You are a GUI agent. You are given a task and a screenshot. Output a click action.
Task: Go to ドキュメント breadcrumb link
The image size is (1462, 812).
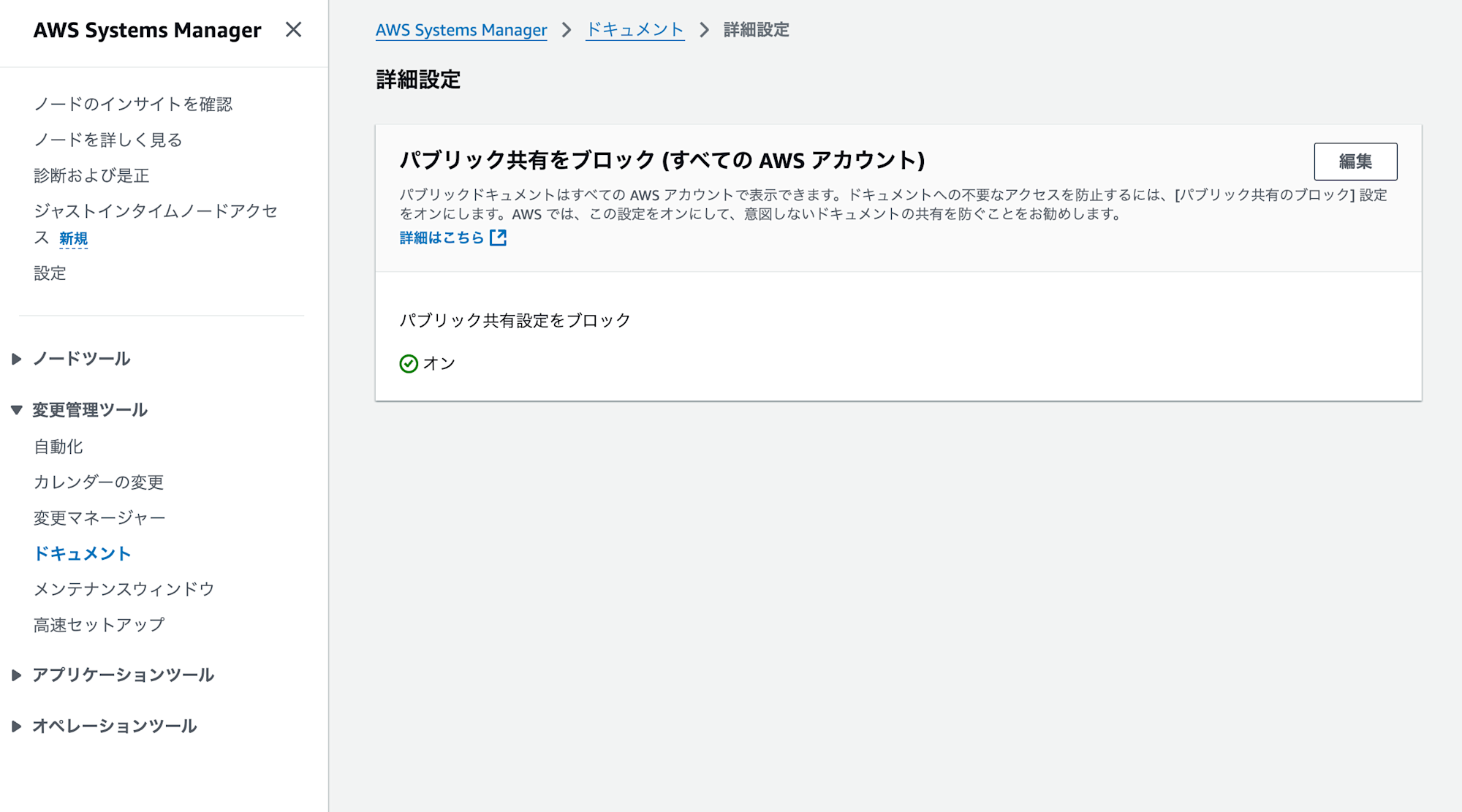coord(635,30)
